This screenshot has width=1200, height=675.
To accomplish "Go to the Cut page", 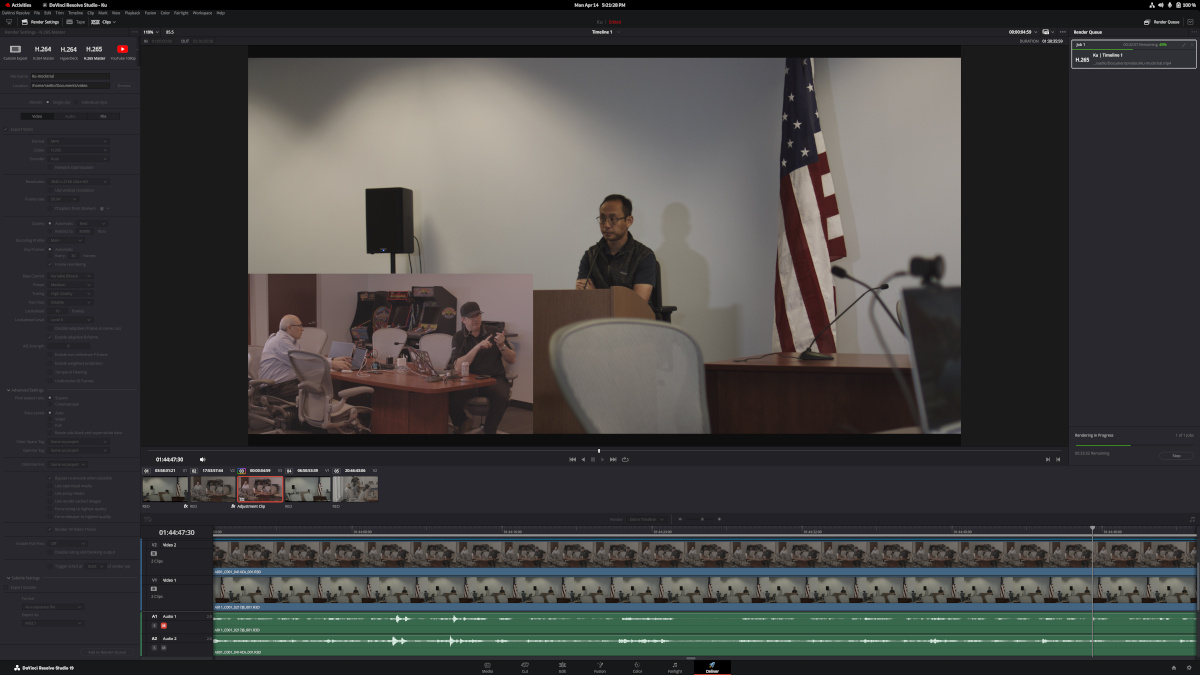I will [525, 667].
